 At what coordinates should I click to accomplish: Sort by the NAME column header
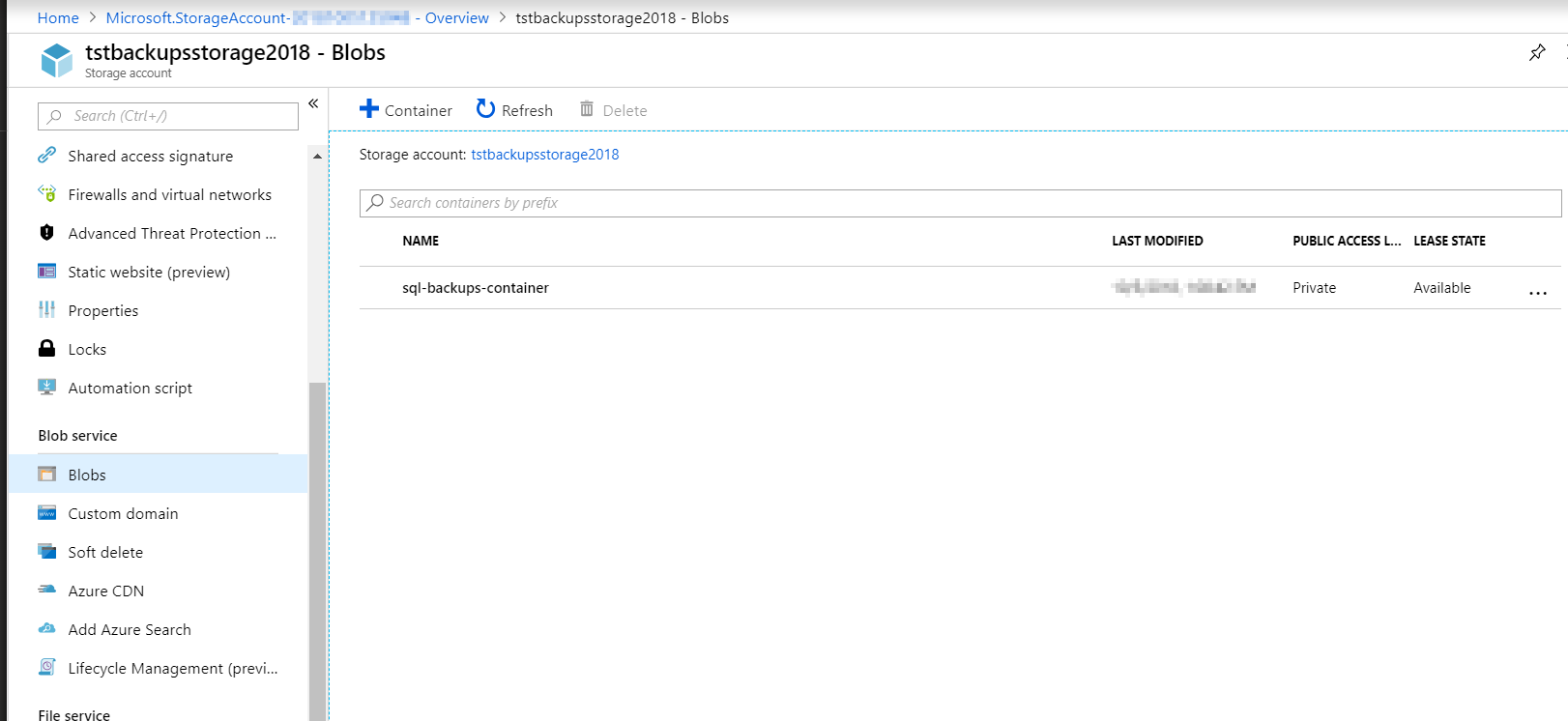coord(421,241)
